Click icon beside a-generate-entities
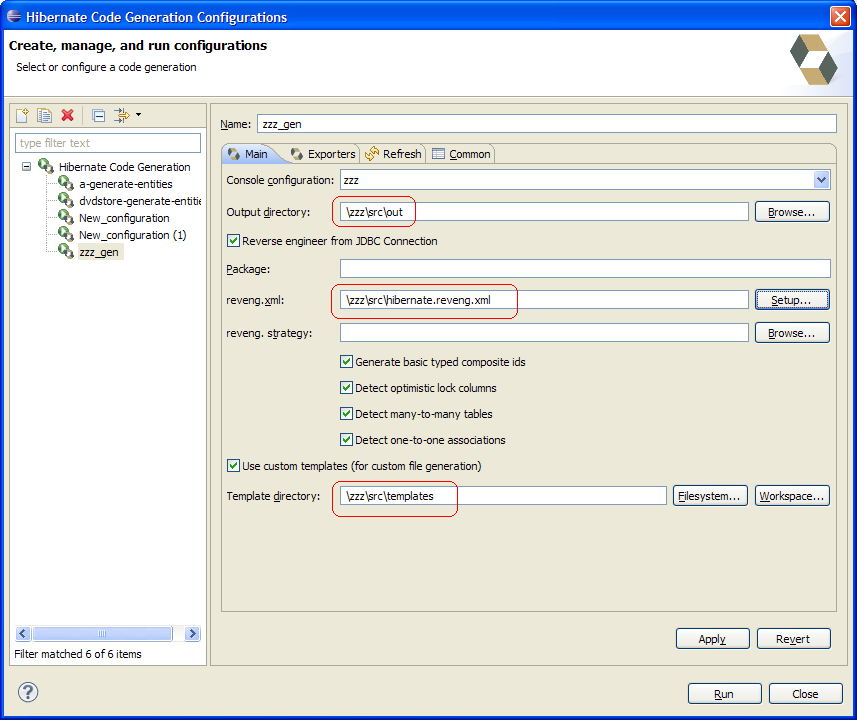 (x=66, y=183)
